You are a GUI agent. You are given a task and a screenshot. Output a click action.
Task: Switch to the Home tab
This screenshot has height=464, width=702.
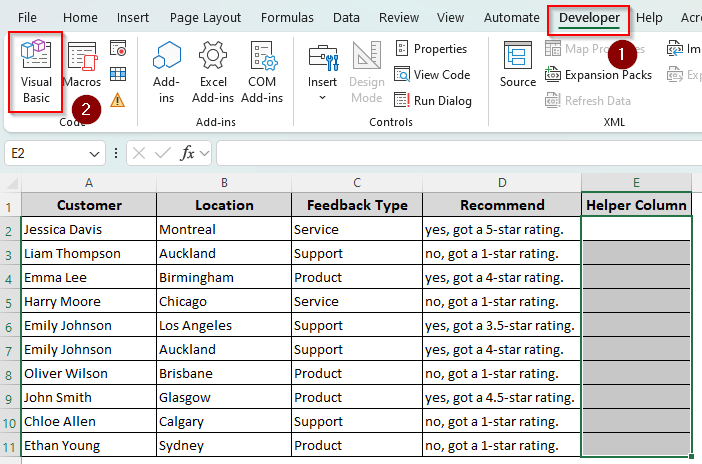pyautogui.click(x=80, y=17)
